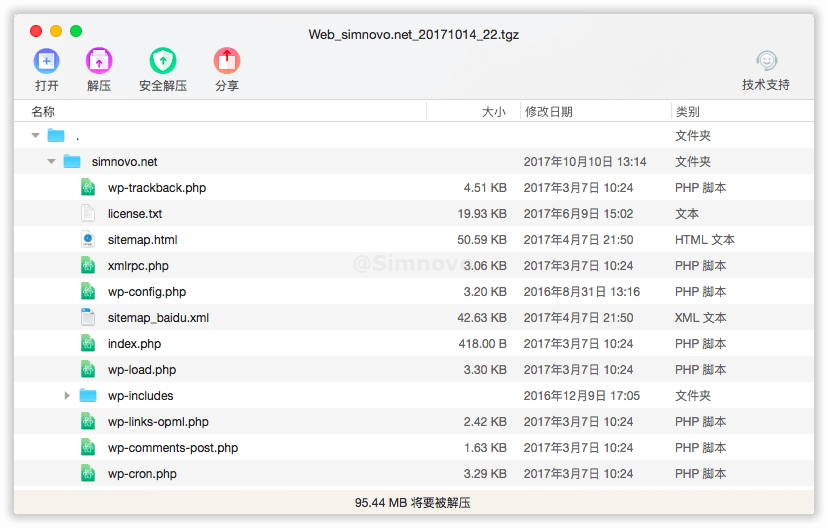Select the xmlrpc.php filename

(x=138, y=266)
